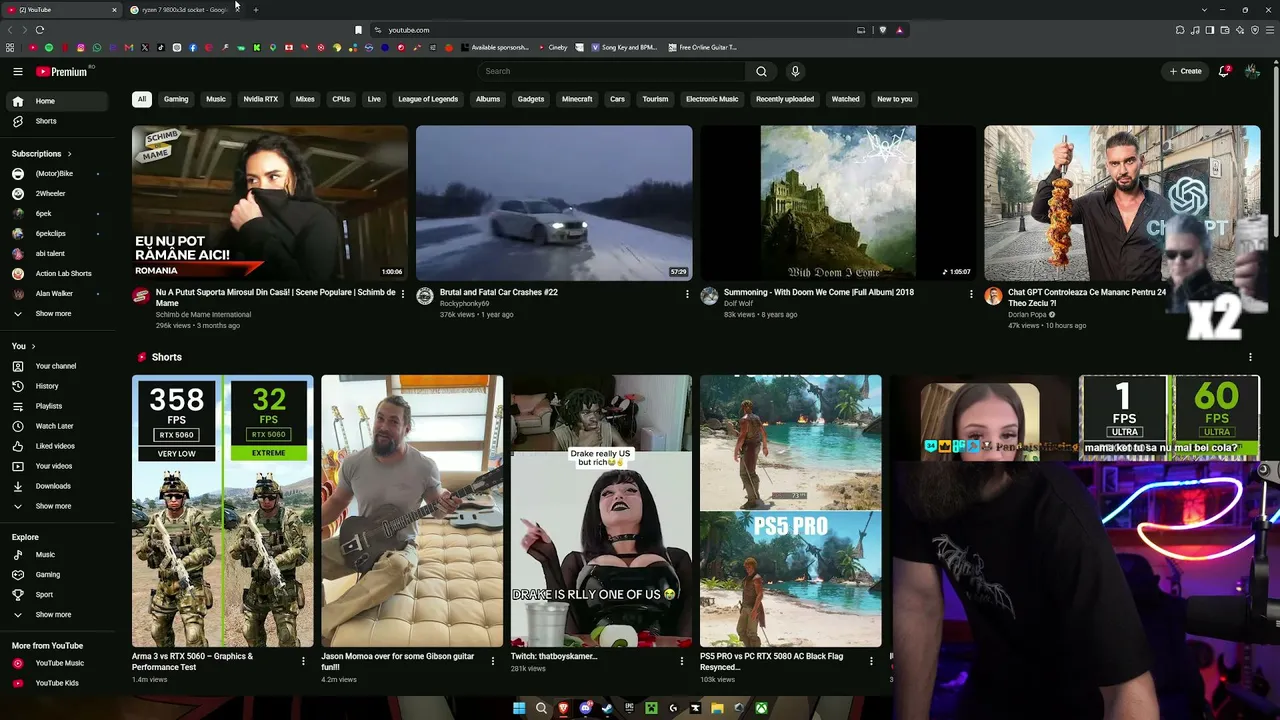
Task: Open the Xbox app on the taskbar
Action: (x=761, y=708)
